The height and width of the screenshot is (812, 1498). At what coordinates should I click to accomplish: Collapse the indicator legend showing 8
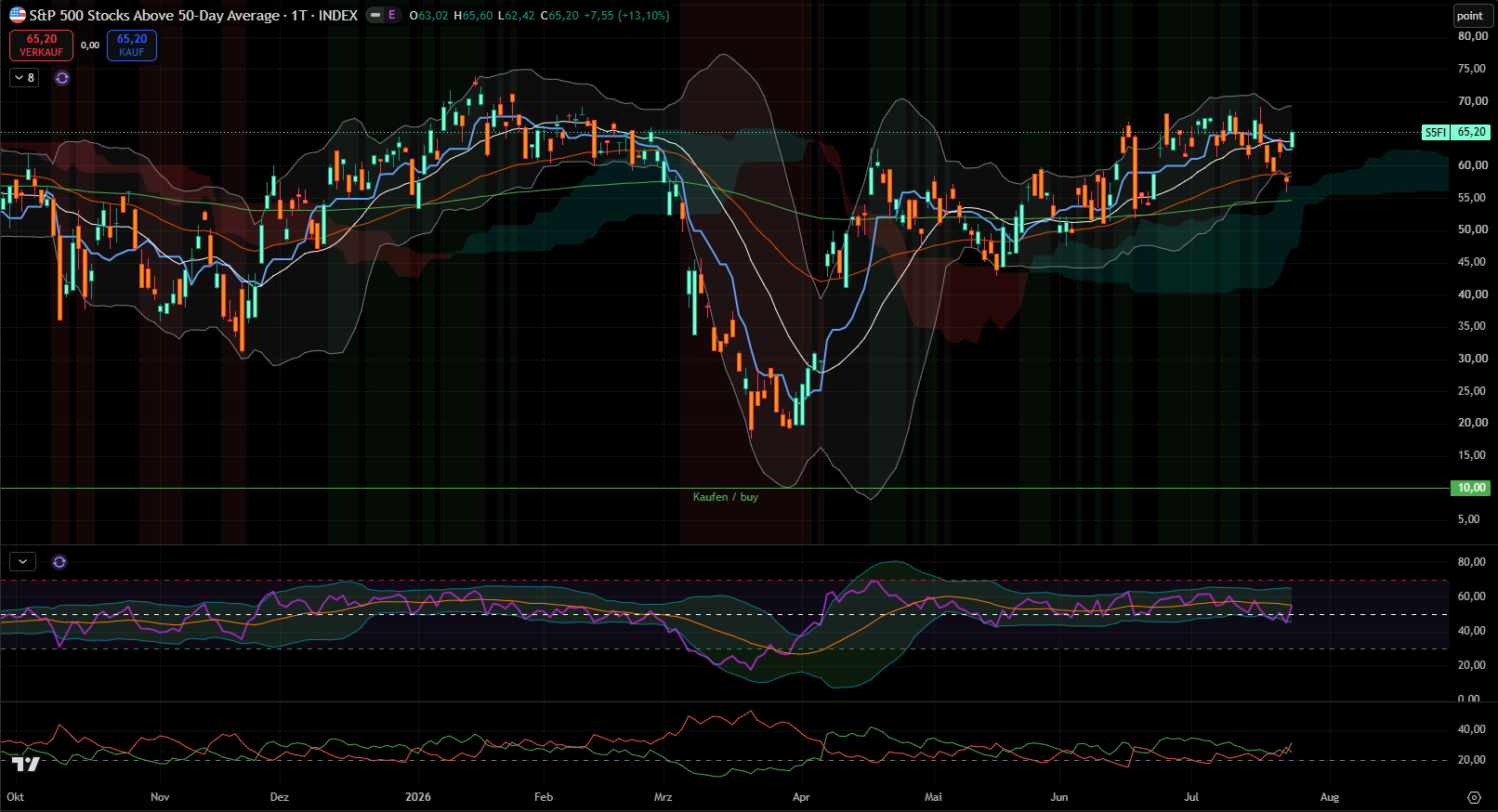tap(24, 78)
